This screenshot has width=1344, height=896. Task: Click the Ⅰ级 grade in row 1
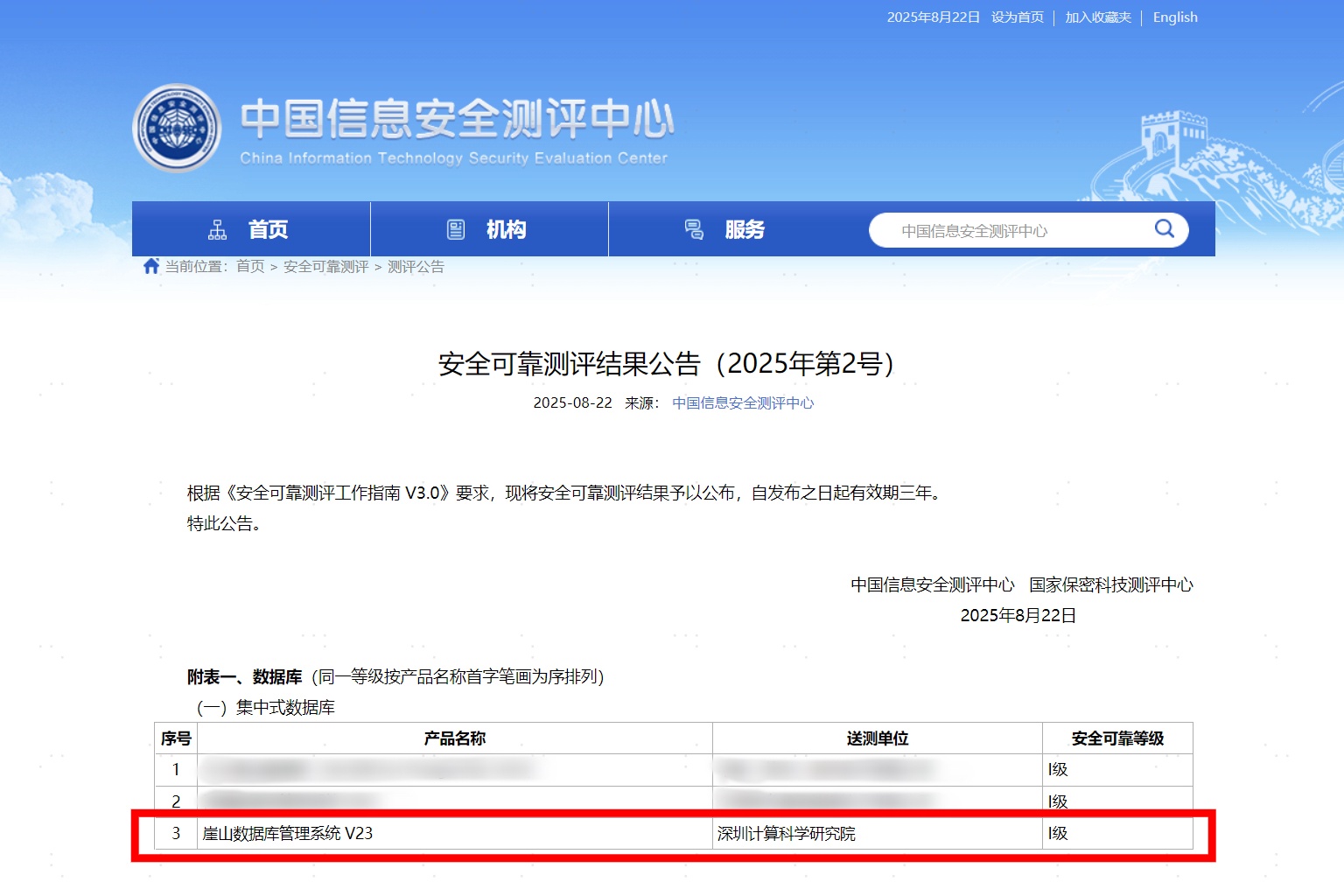1058,770
